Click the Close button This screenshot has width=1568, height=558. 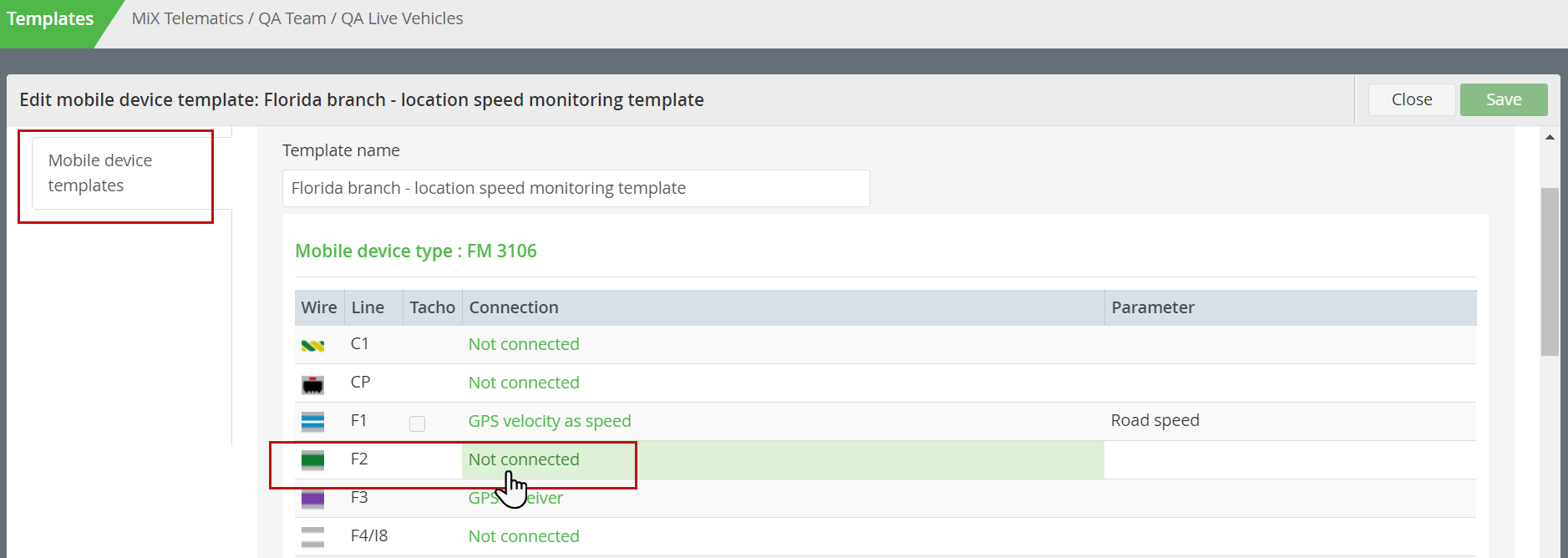(x=1411, y=99)
